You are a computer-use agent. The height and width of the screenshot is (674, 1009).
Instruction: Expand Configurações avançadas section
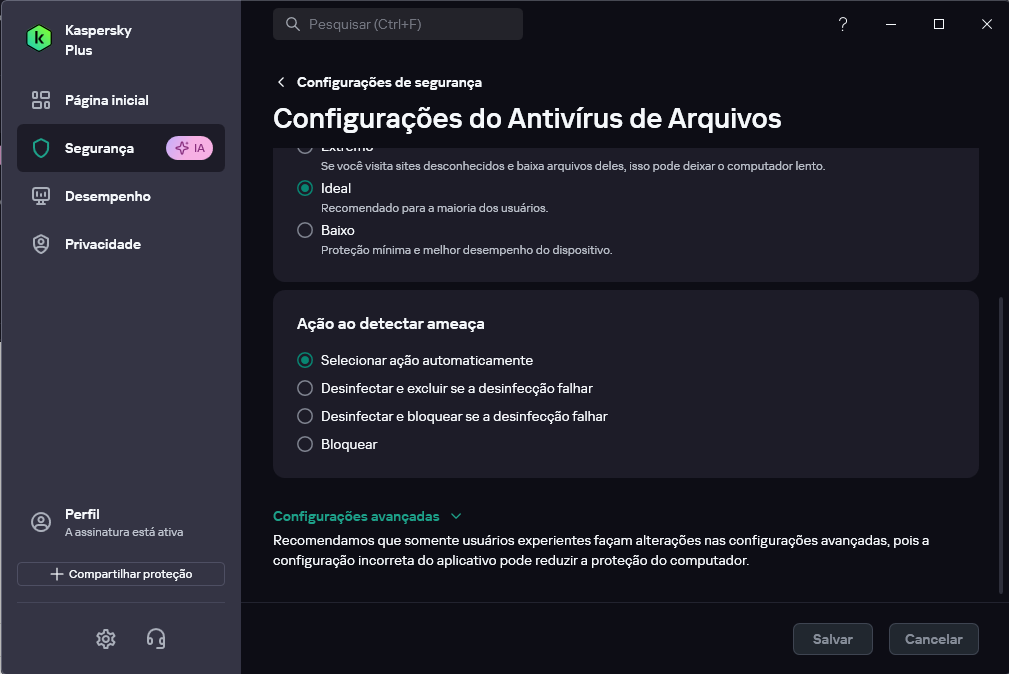pyautogui.click(x=367, y=516)
